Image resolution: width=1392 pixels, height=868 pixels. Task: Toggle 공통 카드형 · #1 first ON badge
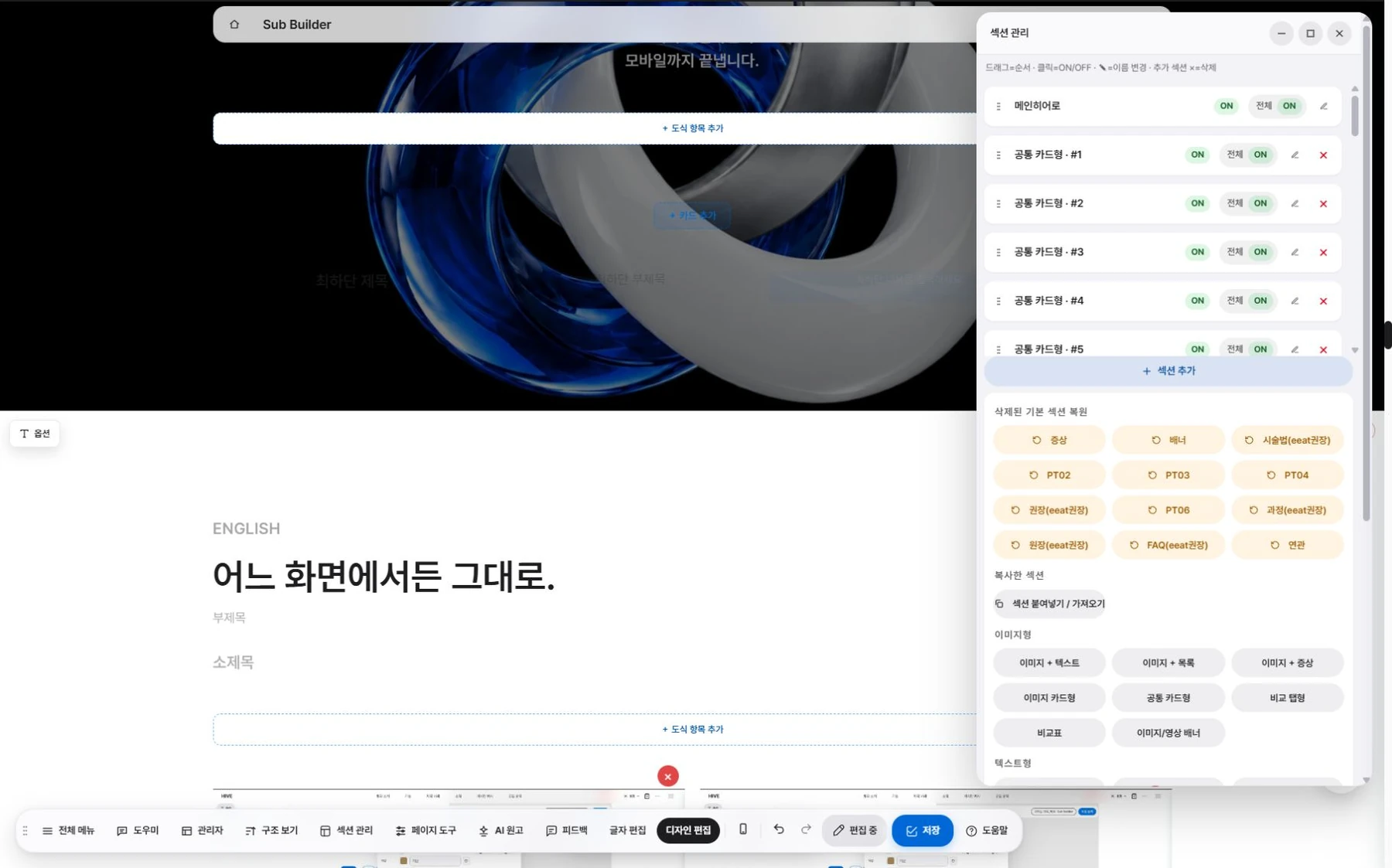1197,155
